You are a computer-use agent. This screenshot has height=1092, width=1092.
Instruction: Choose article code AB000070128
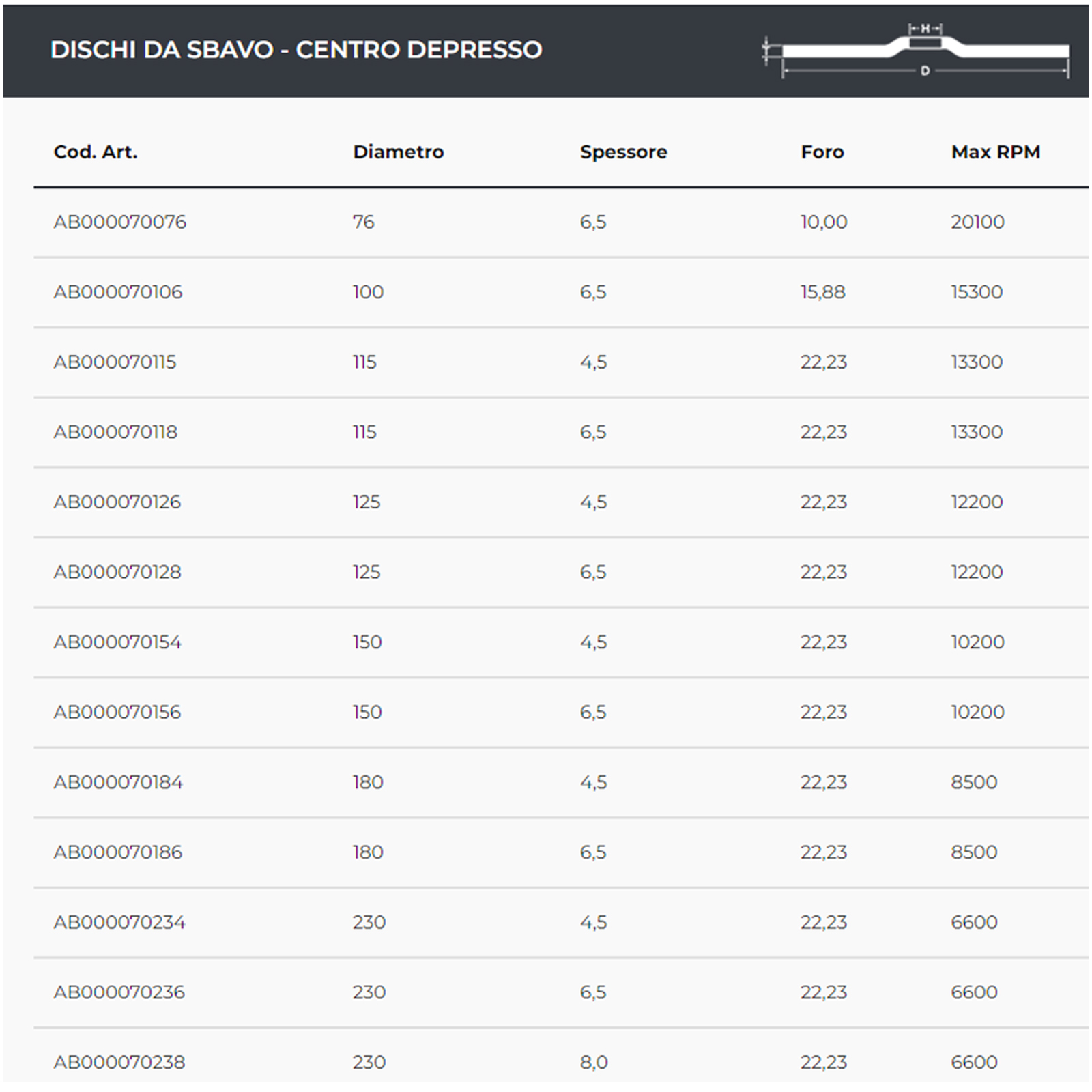[117, 572]
